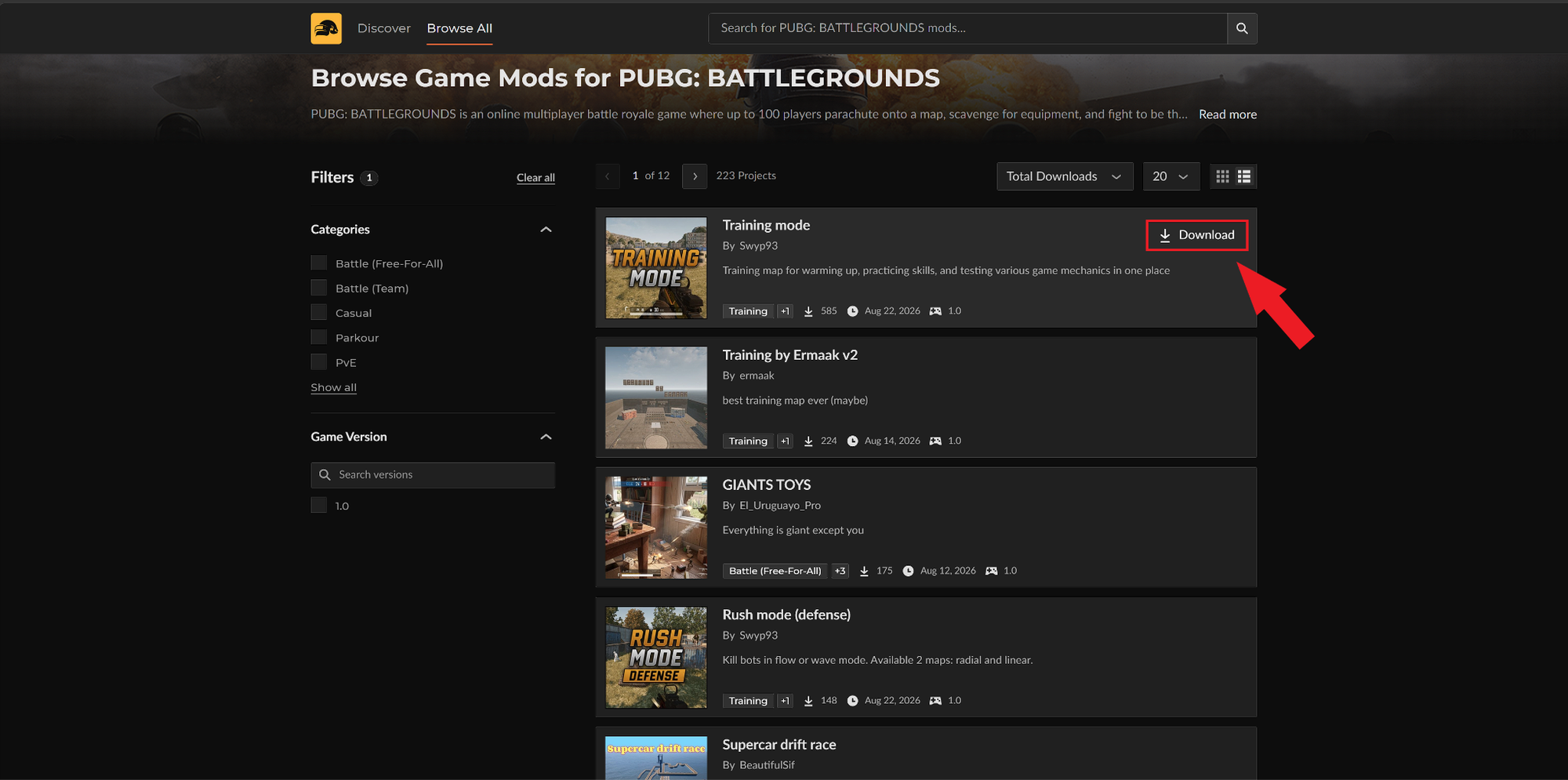
Task: Download the Training mode mod
Action: coord(1196,235)
